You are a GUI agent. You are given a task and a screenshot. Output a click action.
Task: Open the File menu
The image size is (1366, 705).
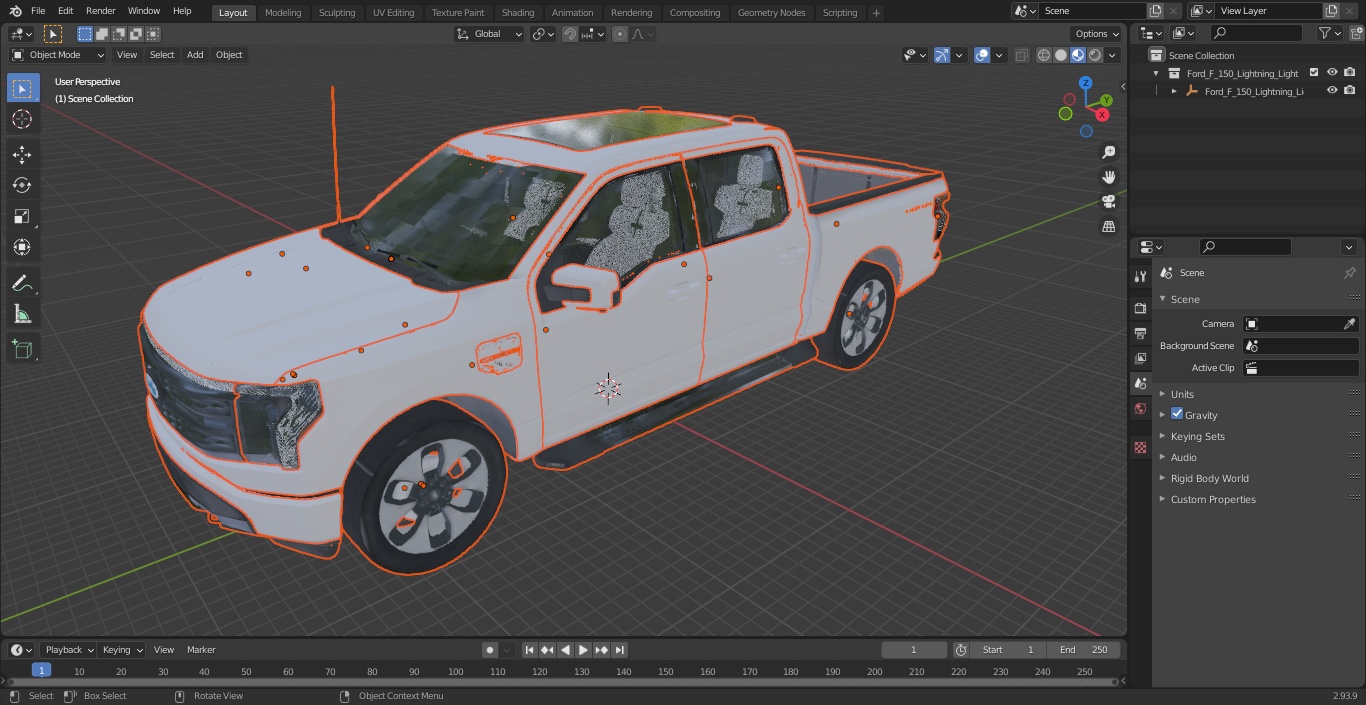(x=38, y=11)
